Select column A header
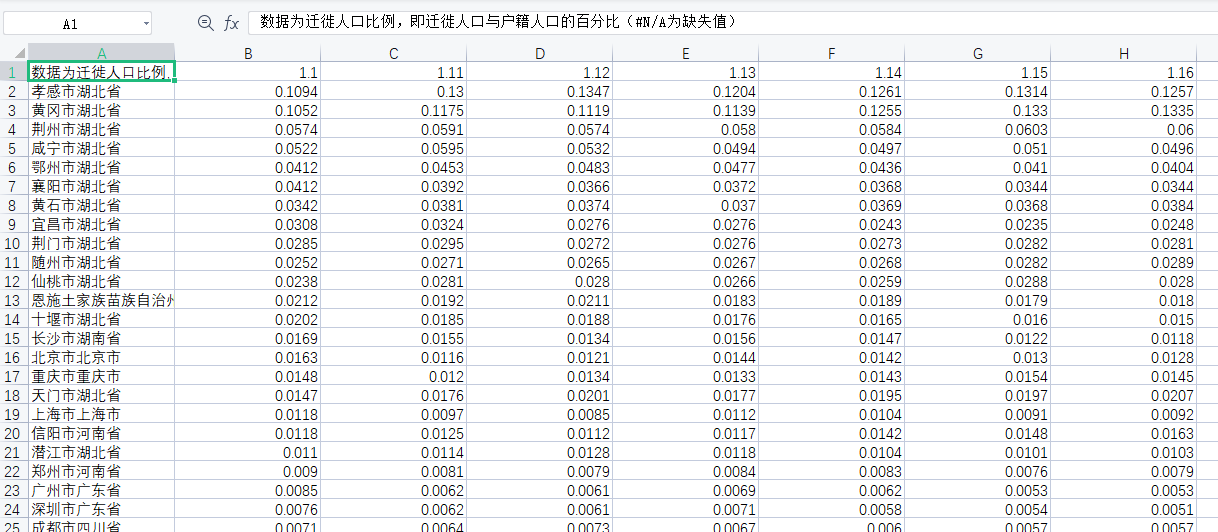The height and width of the screenshot is (532, 1218). tap(101, 53)
